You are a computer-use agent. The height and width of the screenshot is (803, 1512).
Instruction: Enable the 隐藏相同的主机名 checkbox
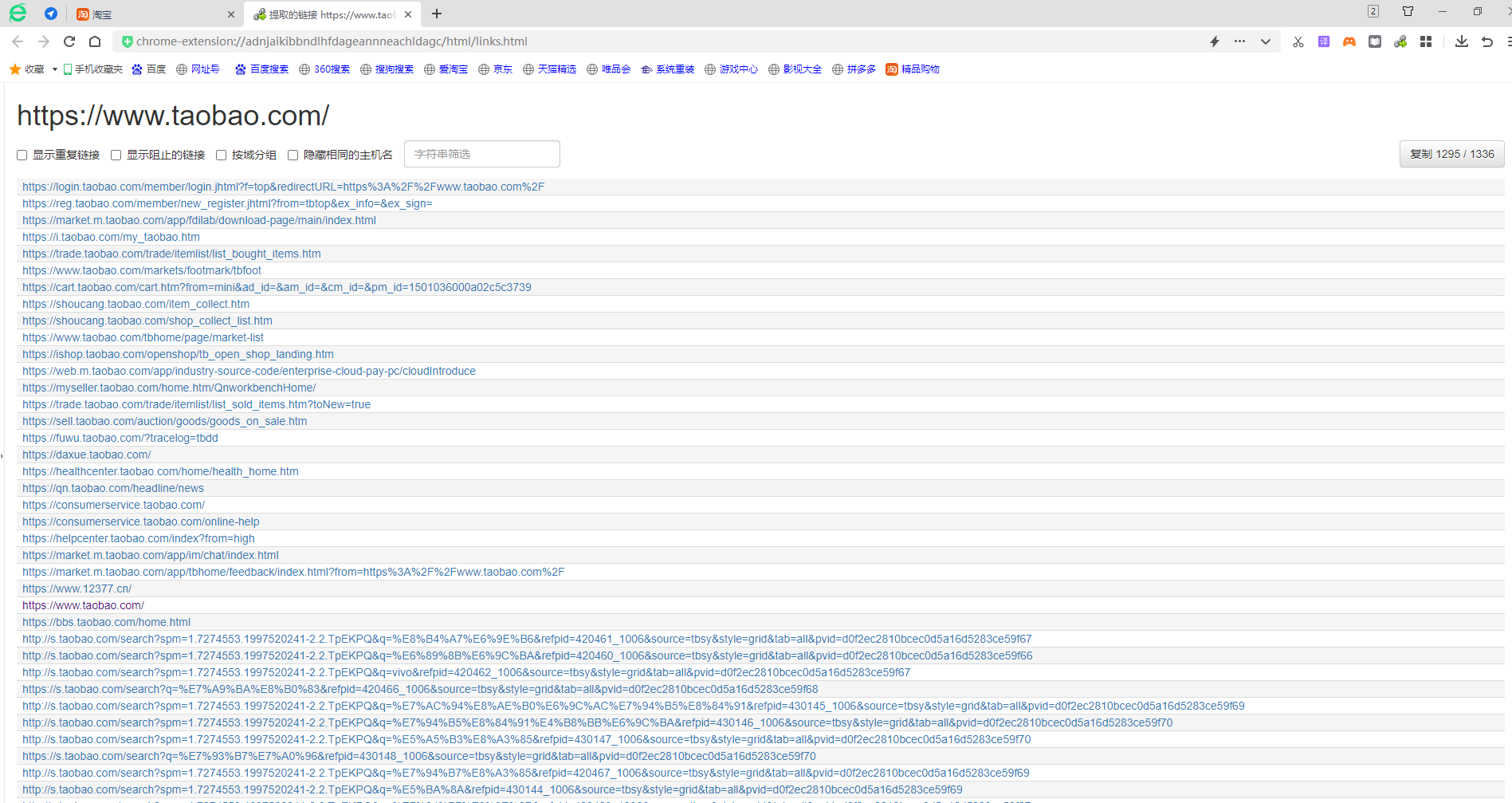click(293, 155)
